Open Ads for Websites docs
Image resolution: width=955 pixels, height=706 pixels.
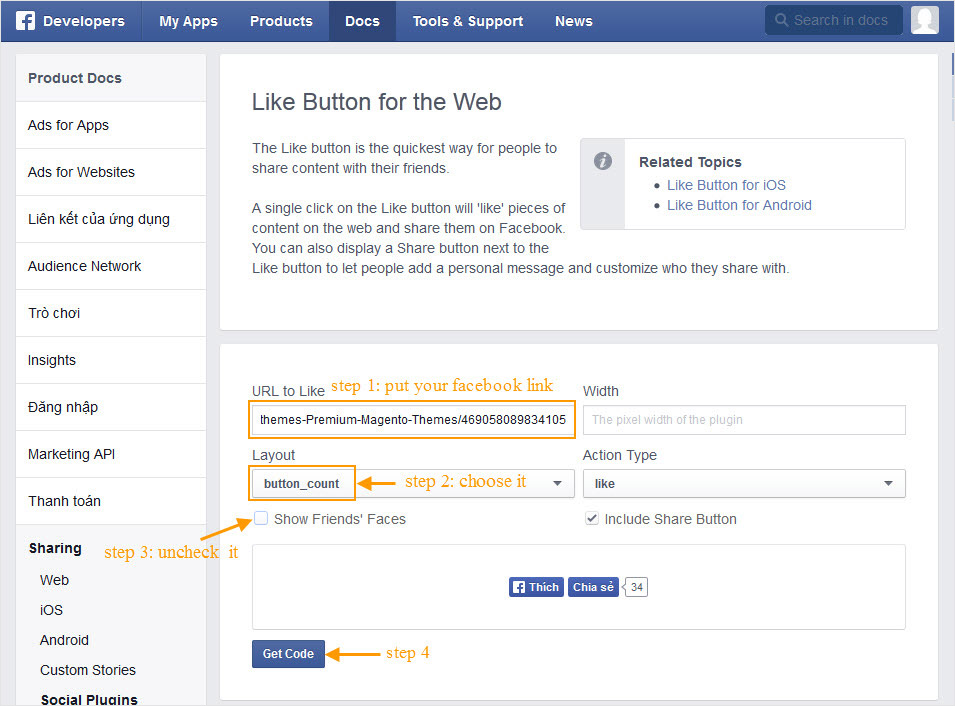click(x=111, y=172)
